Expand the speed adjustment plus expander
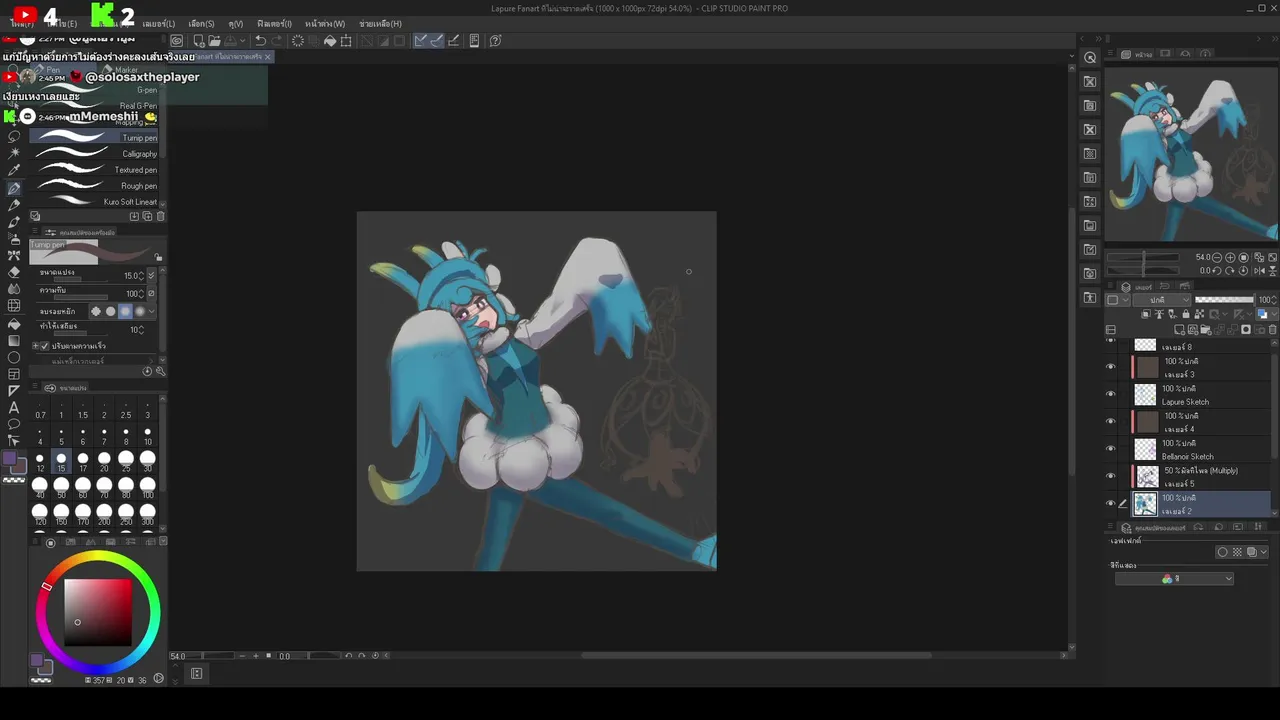Image resolution: width=1280 pixels, height=720 pixels. click(35, 346)
